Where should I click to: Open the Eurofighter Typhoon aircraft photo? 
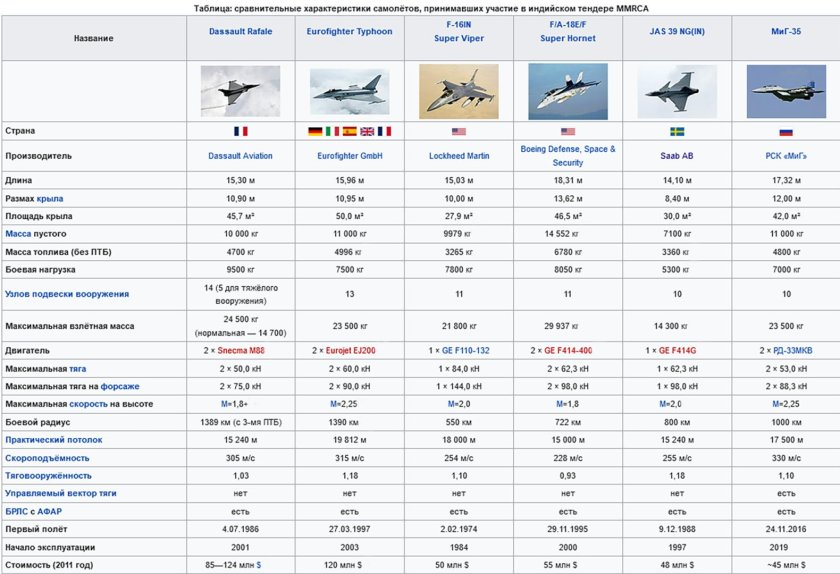point(349,91)
